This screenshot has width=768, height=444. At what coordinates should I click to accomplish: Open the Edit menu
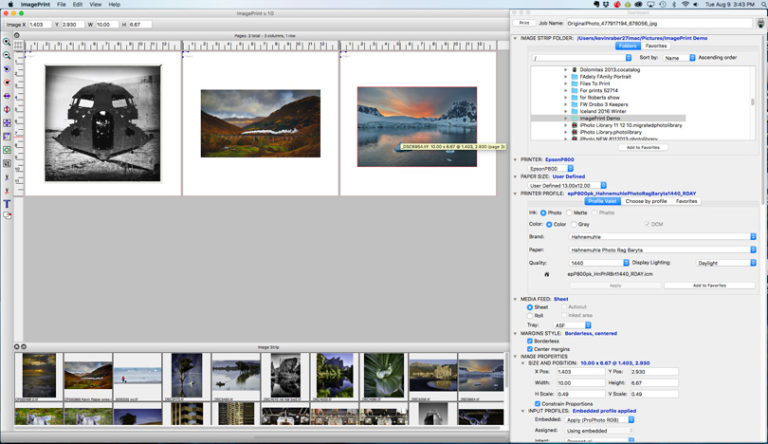(x=77, y=4)
